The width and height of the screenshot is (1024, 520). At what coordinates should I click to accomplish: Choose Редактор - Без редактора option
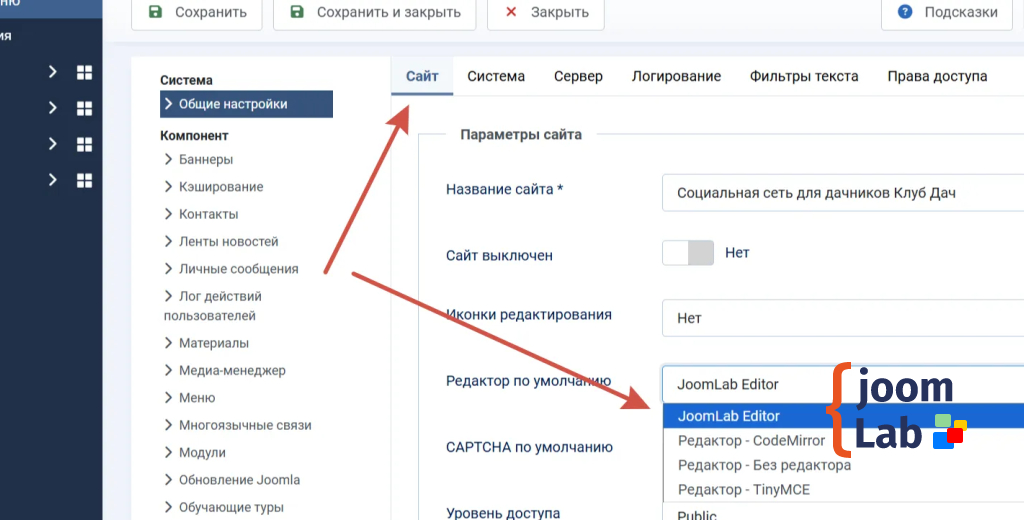(843, 465)
